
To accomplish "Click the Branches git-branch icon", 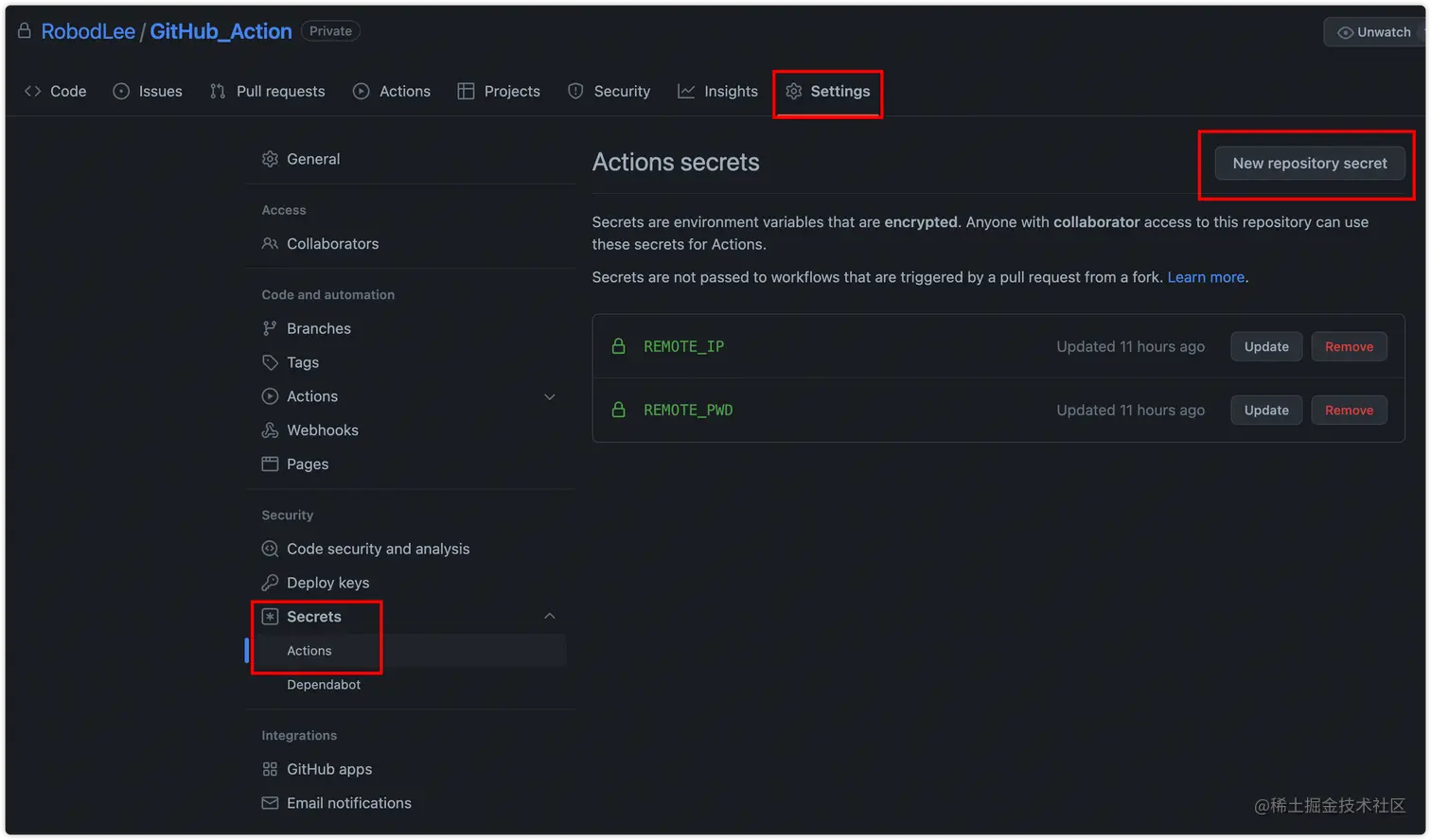I will coord(270,328).
